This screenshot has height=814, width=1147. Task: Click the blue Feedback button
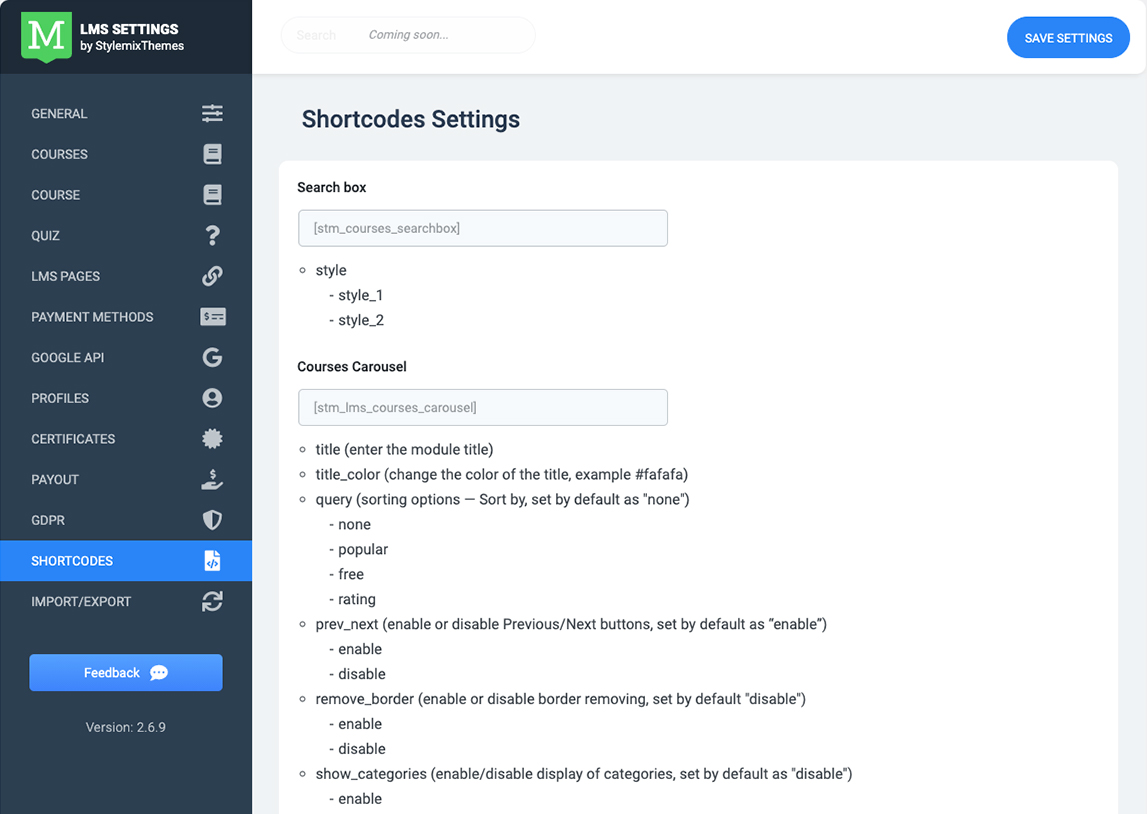click(x=126, y=673)
